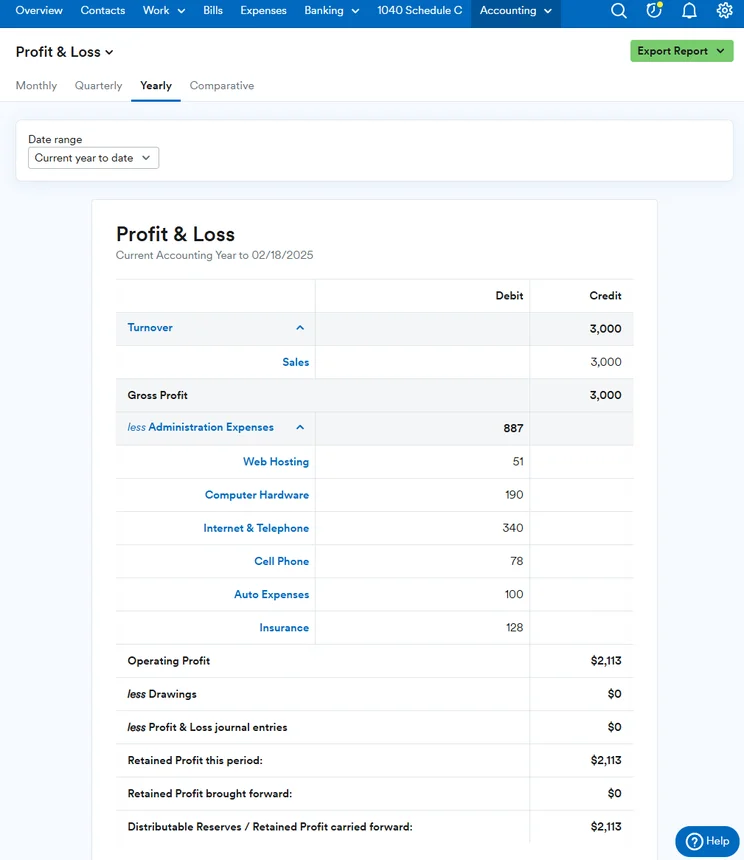Switch to the Quarterly tab
The height and width of the screenshot is (860, 744).
tap(99, 86)
